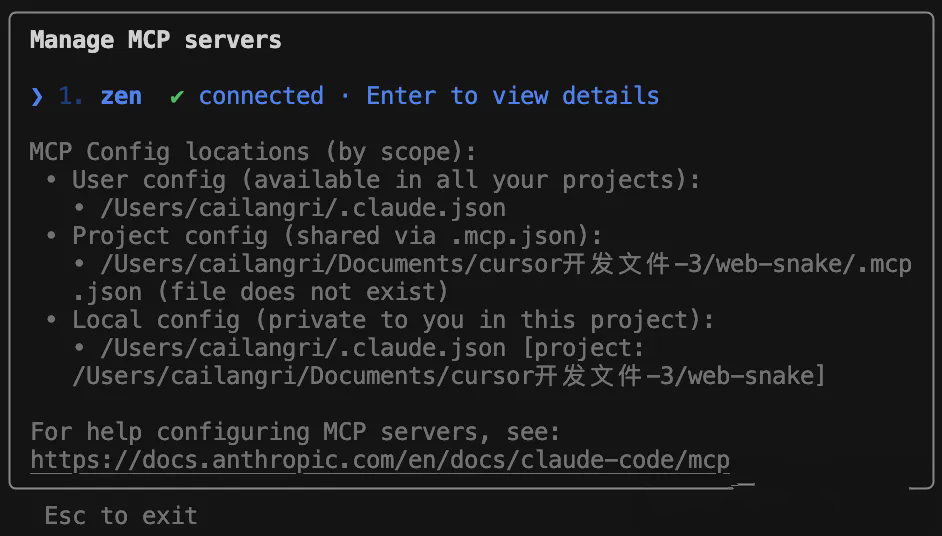Screen dimensions: 942x536
Task: Click the number 1 list index
Action: (x=71, y=96)
